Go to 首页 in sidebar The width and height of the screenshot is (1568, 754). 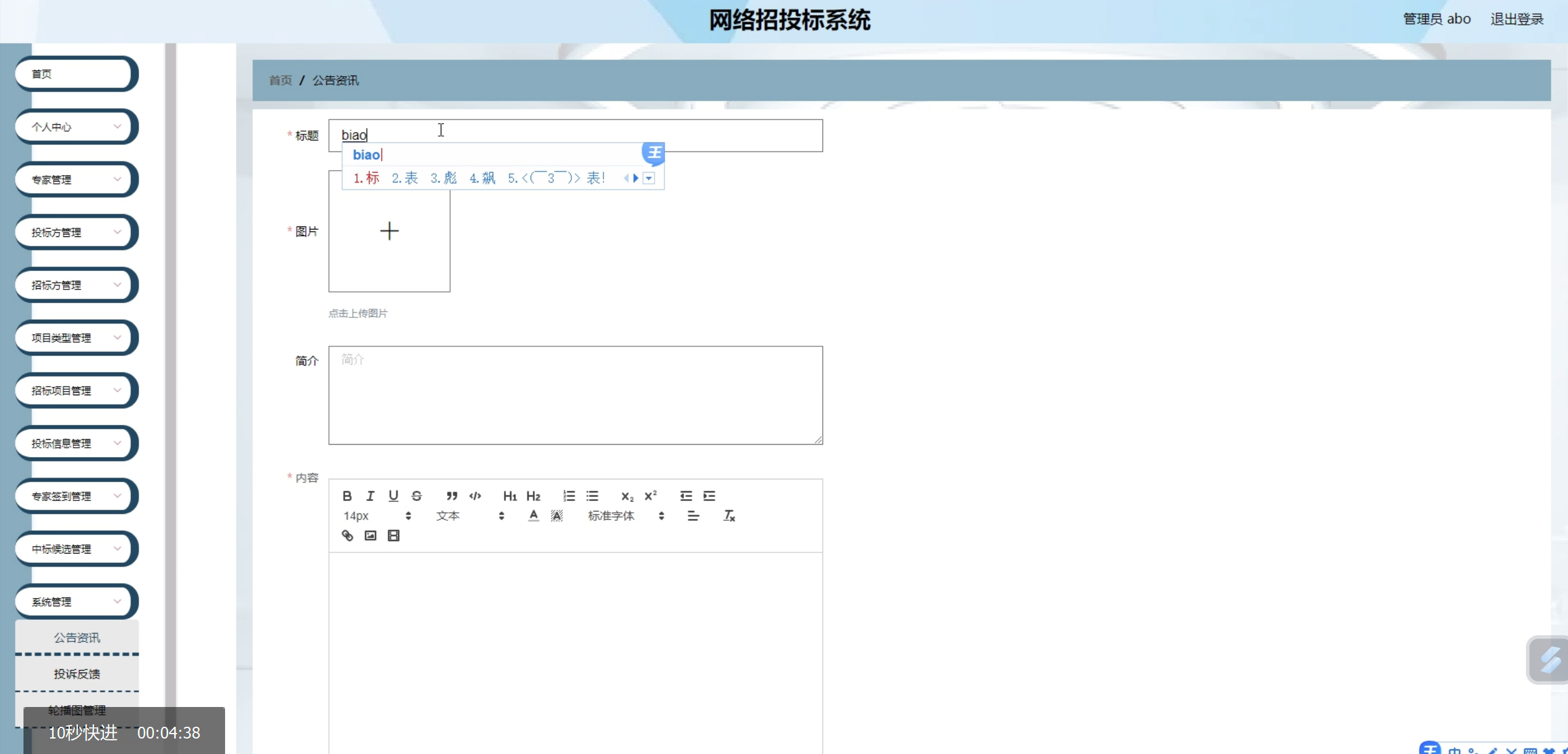tap(74, 74)
